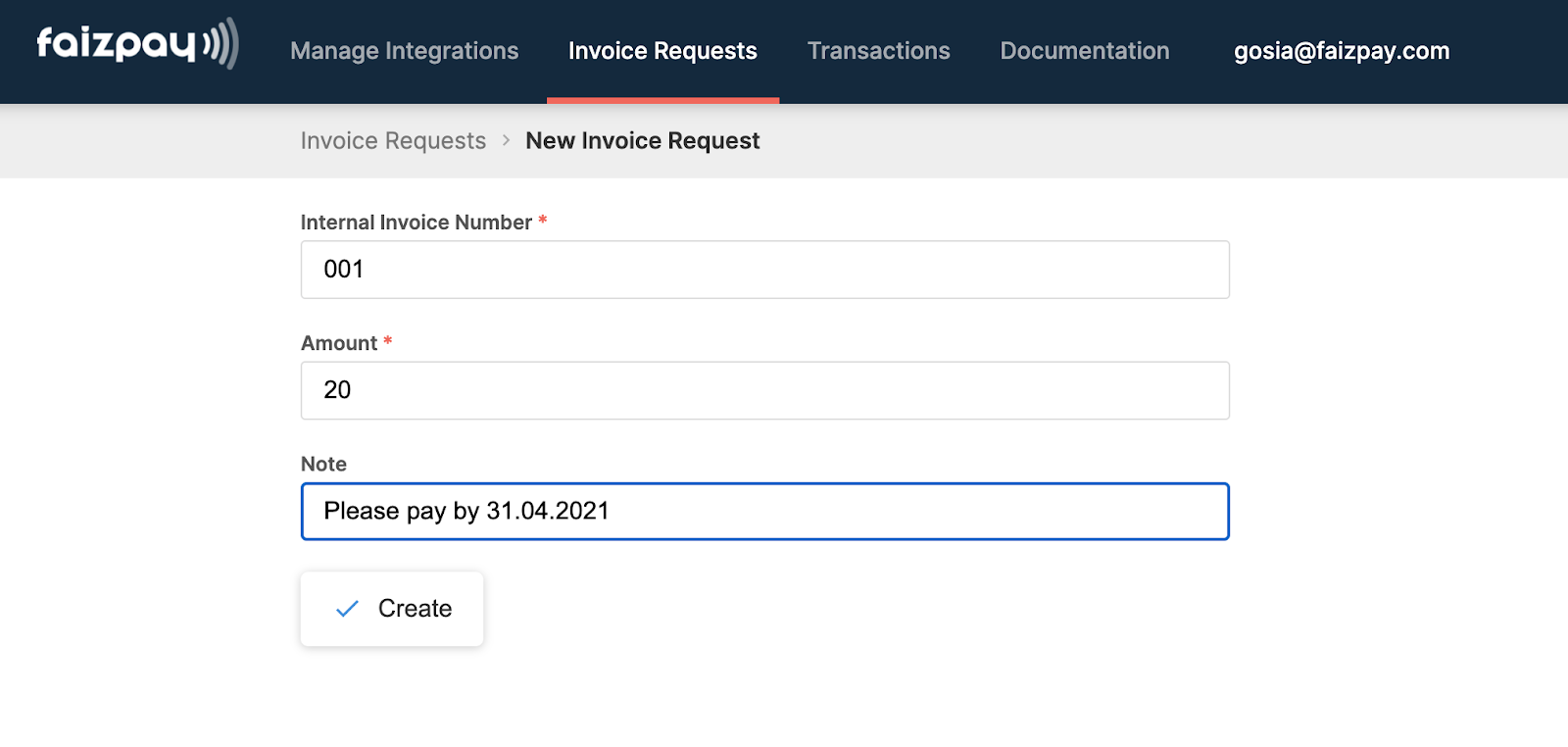Click the Amount field label
Viewport: 1568px width, 747px height.
click(338, 343)
